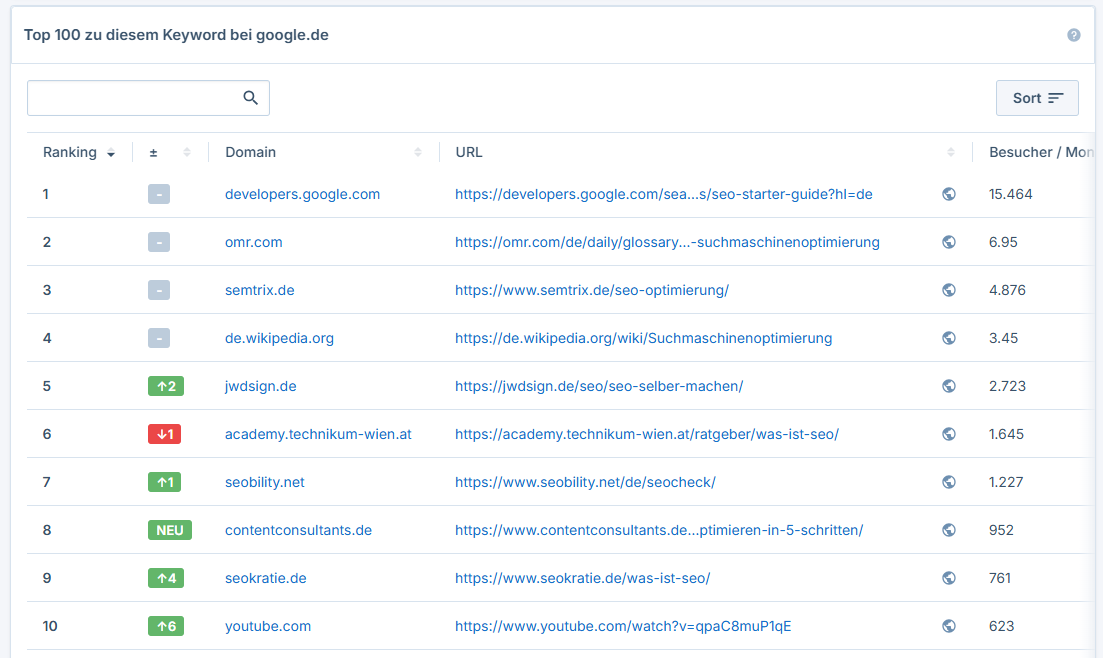Open the omr.com glossary URL

point(667,242)
